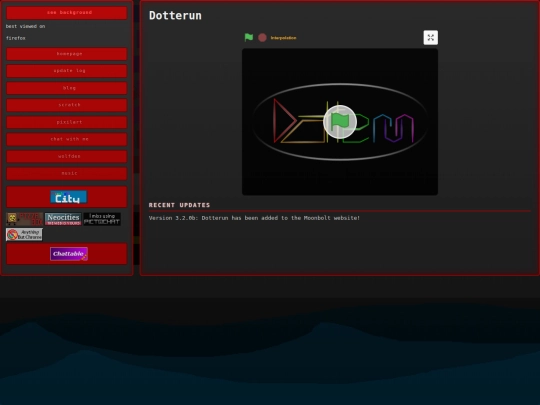Click the red stop button above the player
Image resolution: width=540 pixels, height=405 pixels.
point(262,38)
